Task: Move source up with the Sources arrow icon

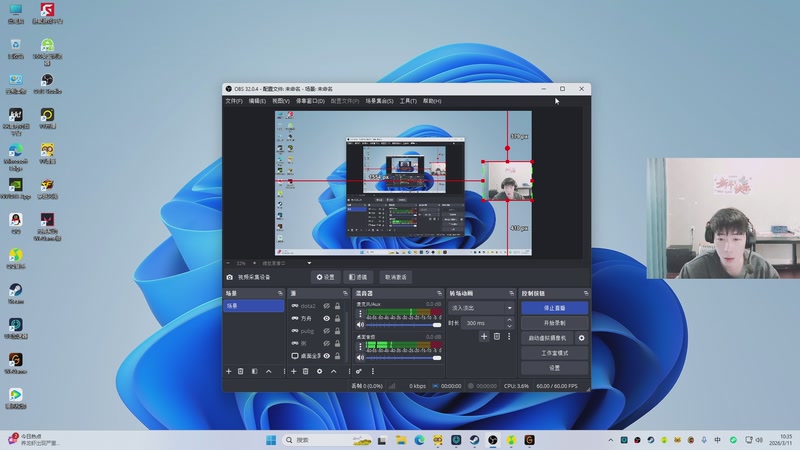Action: click(x=334, y=371)
